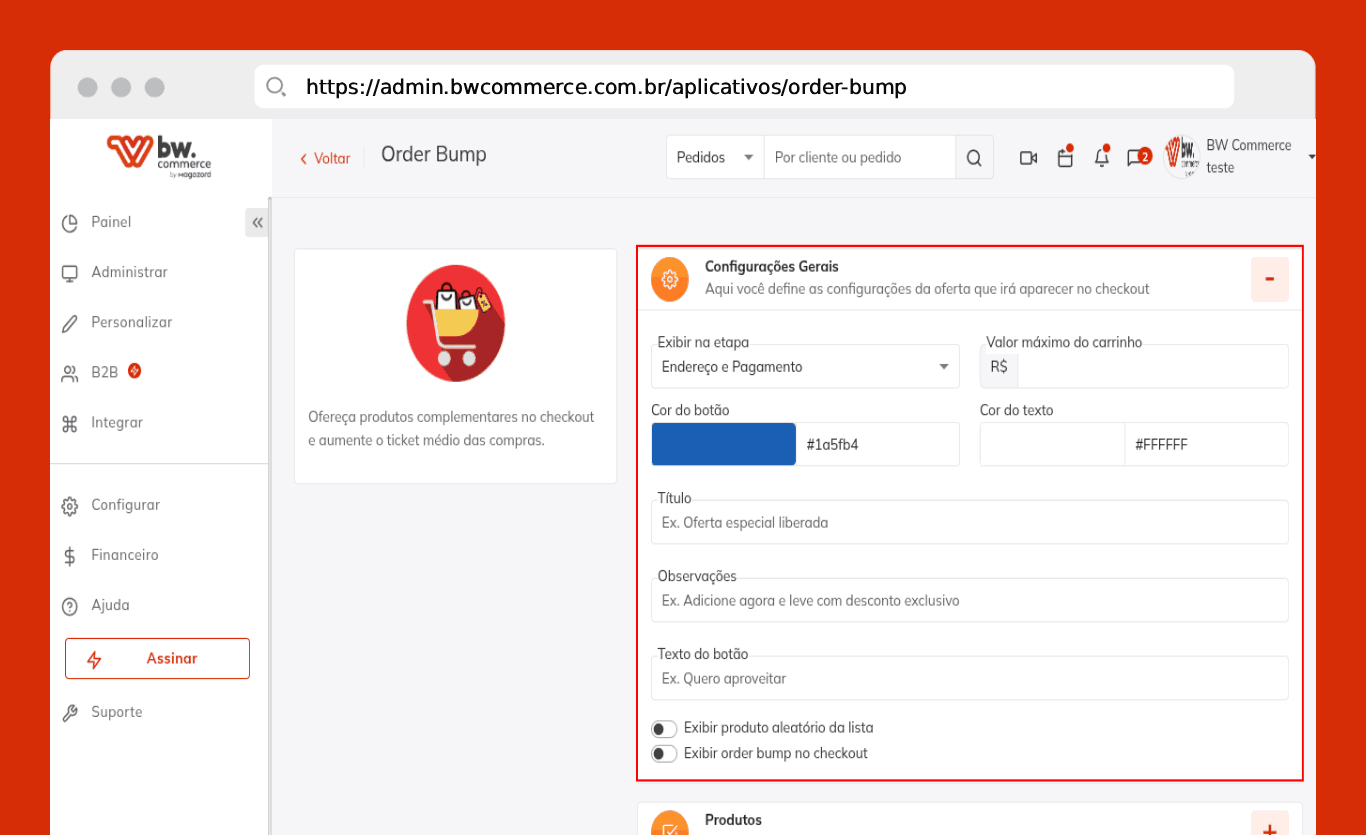Enable Exibir produto aleatório da lista toggle

664,728
